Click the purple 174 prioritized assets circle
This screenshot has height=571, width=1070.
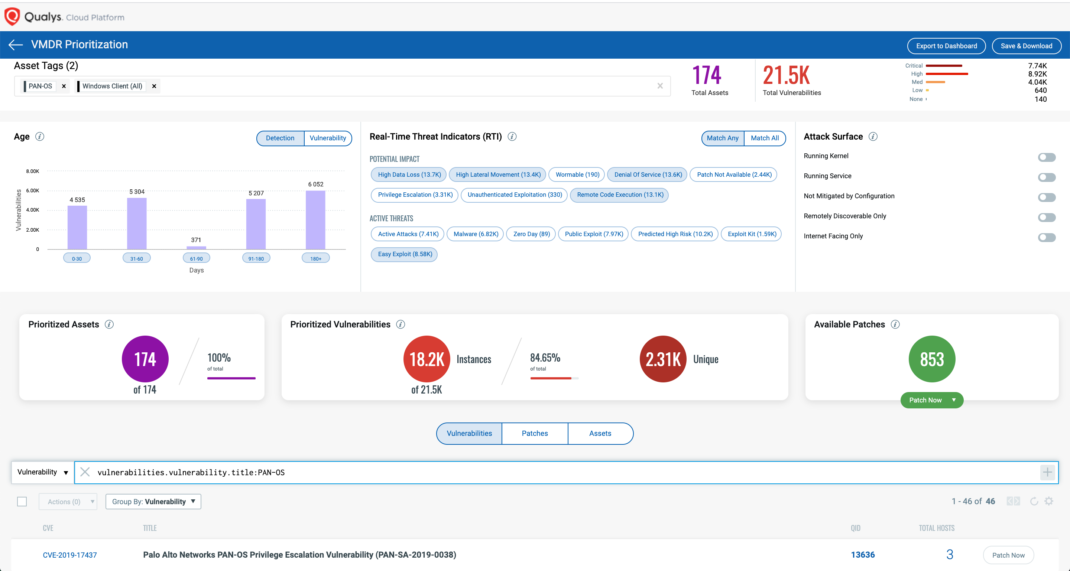(145, 359)
